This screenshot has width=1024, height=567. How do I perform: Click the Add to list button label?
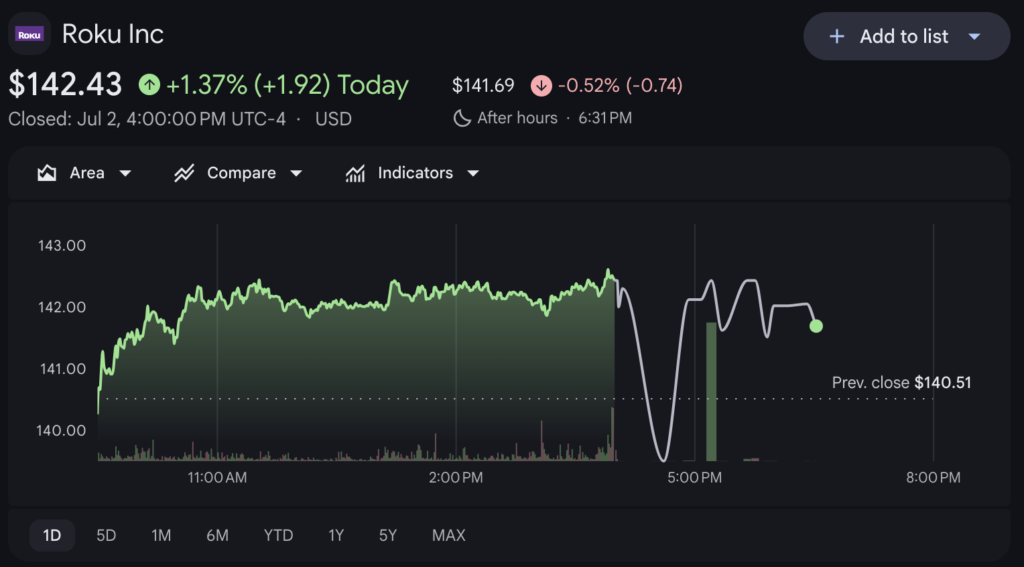click(x=904, y=37)
